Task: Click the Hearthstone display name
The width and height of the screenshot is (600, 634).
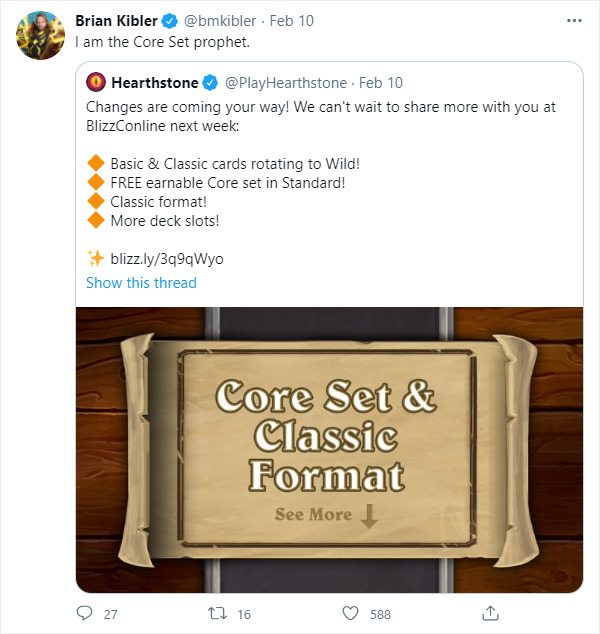Action: 155,82
